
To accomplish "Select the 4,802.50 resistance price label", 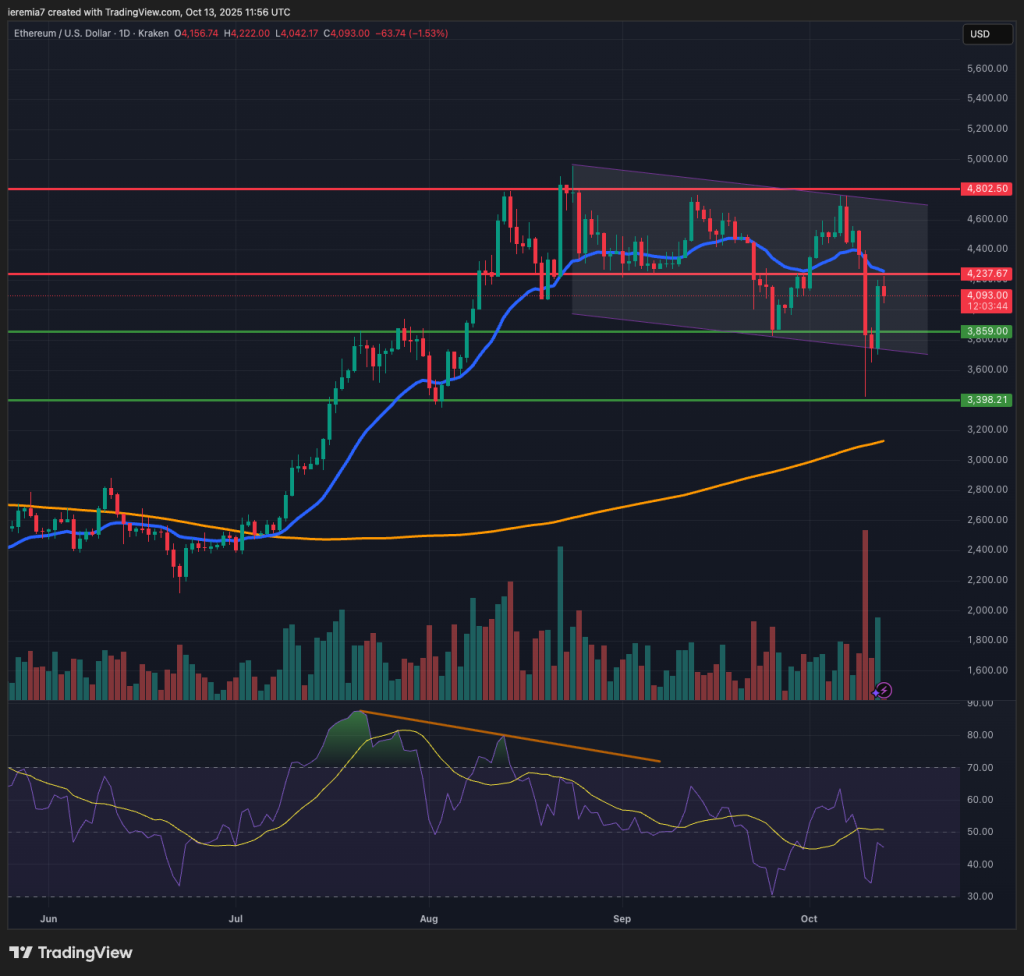I will (988, 189).
